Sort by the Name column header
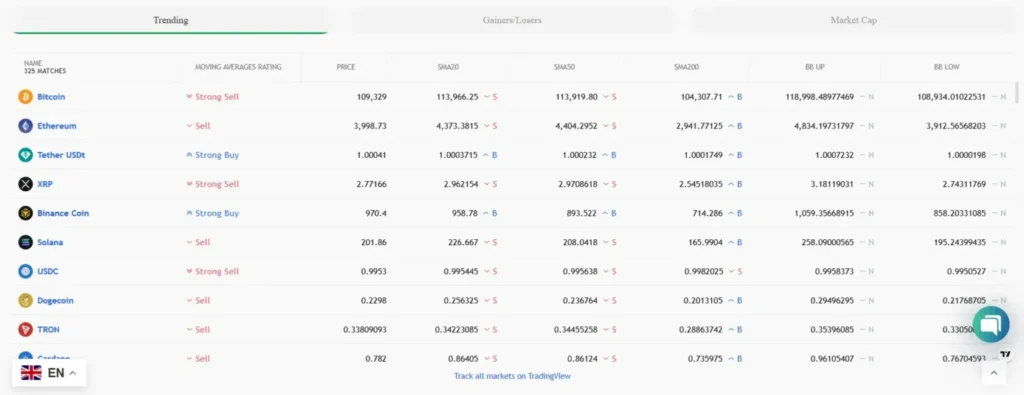The height and width of the screenshot is (395, 1024). coord(45,67)
